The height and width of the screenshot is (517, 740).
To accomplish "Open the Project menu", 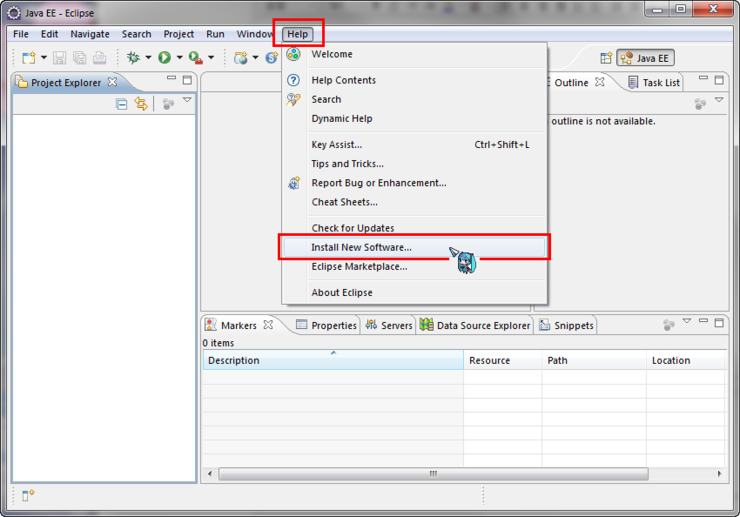I will click(178, 34).
